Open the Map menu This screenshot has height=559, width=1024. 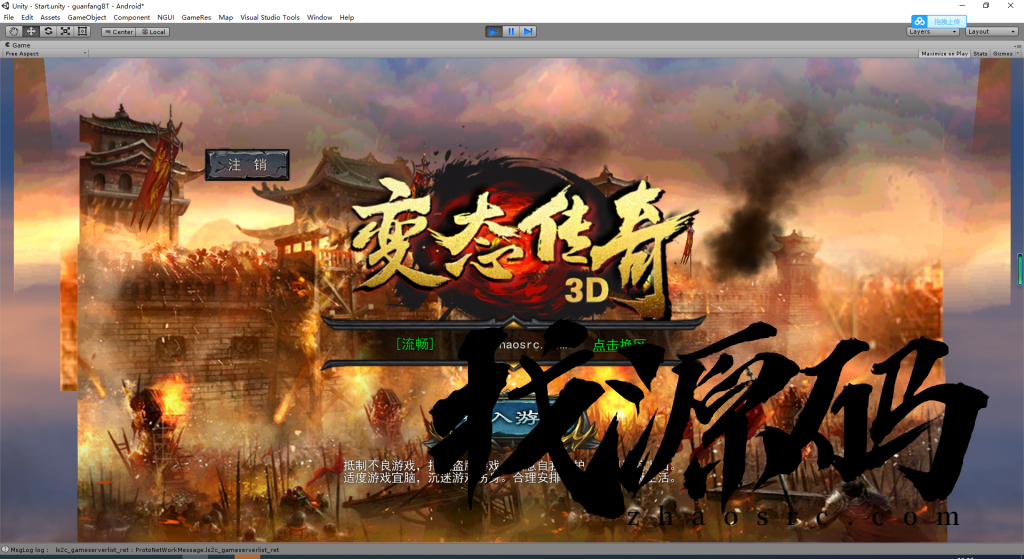(x=225, y=18)
